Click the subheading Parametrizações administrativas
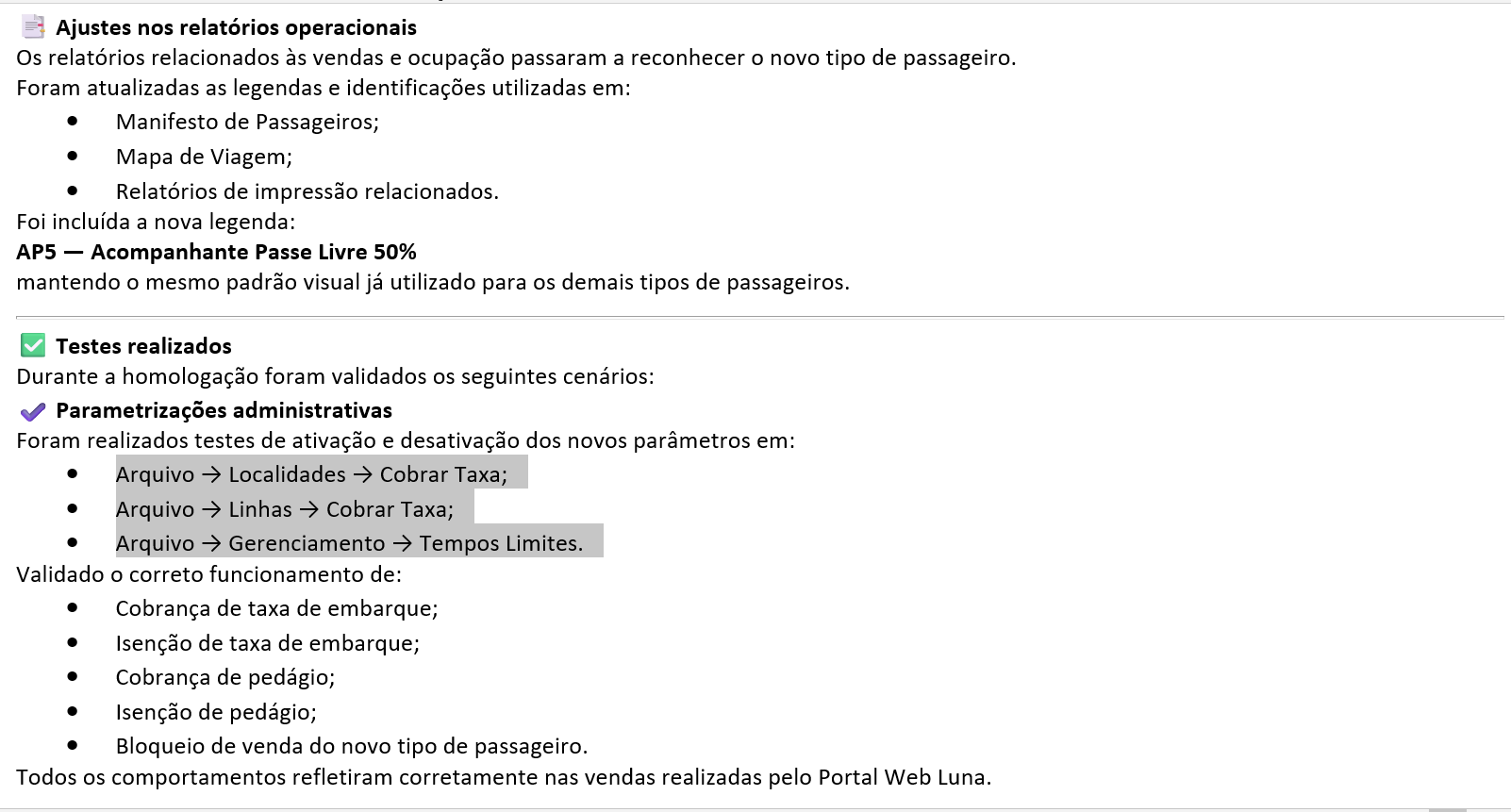The width and height of the screenshot is (1511, 812). [224, 410]
